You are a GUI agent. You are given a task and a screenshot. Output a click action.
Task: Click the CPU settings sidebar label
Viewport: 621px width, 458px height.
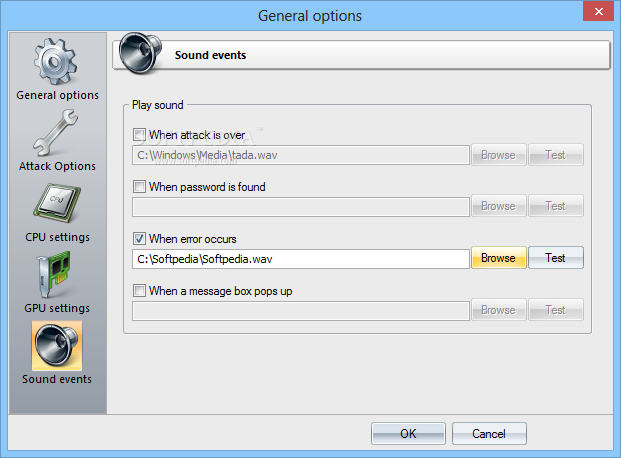[x=57, y=237]
